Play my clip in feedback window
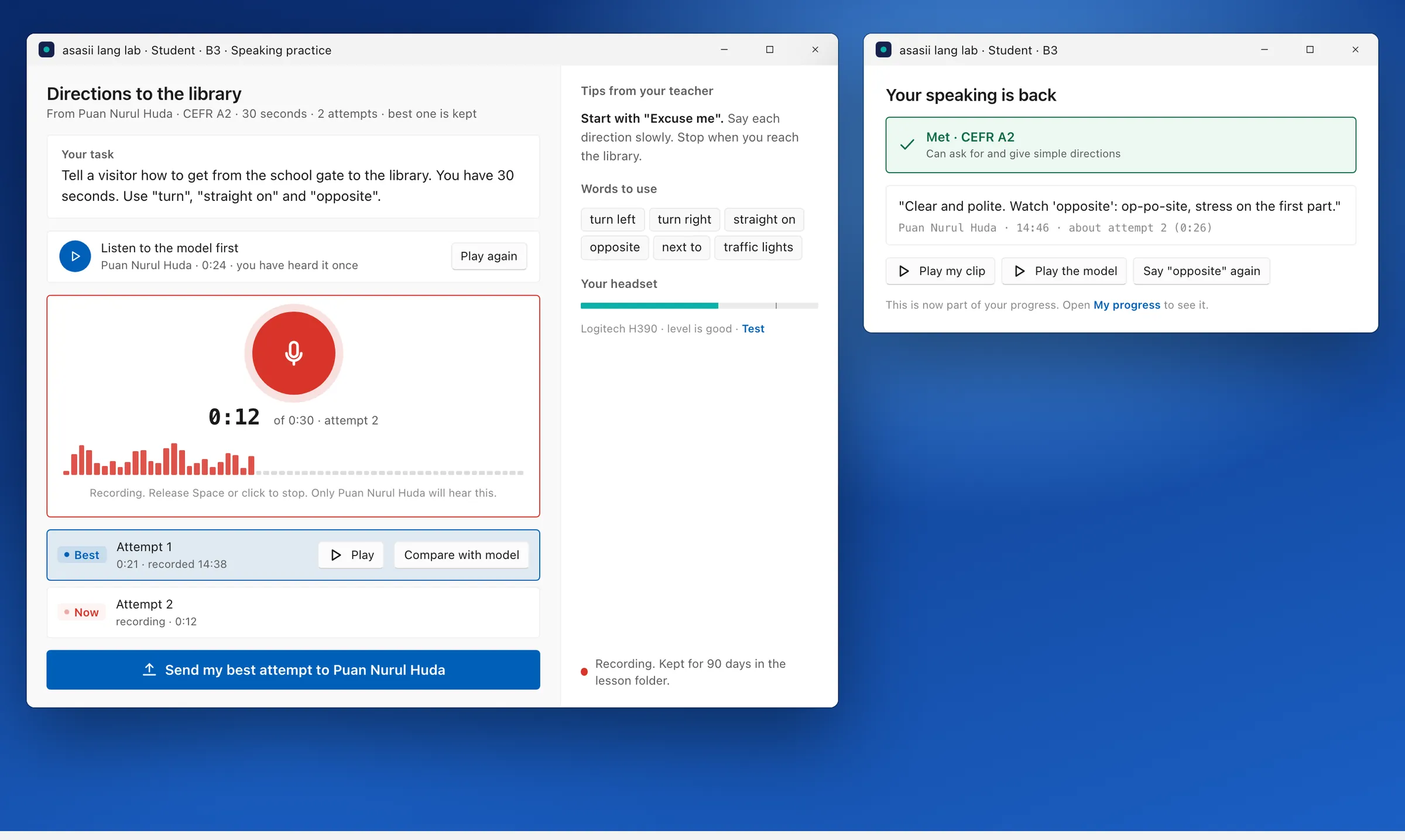The height and width of the screenshot is (840, 1405). coord(940,271)
